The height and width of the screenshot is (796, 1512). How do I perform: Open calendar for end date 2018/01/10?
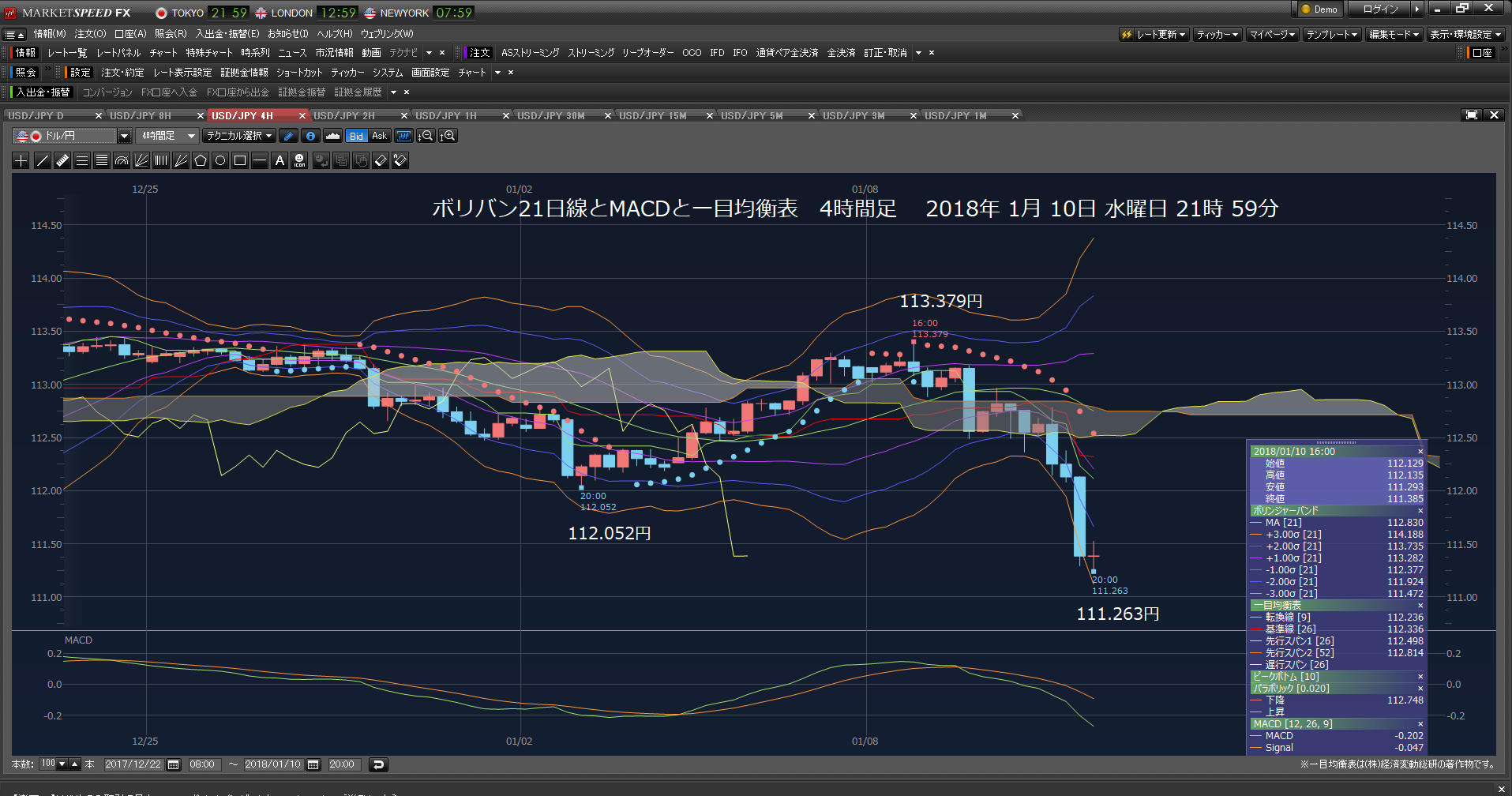pos(313,764)
